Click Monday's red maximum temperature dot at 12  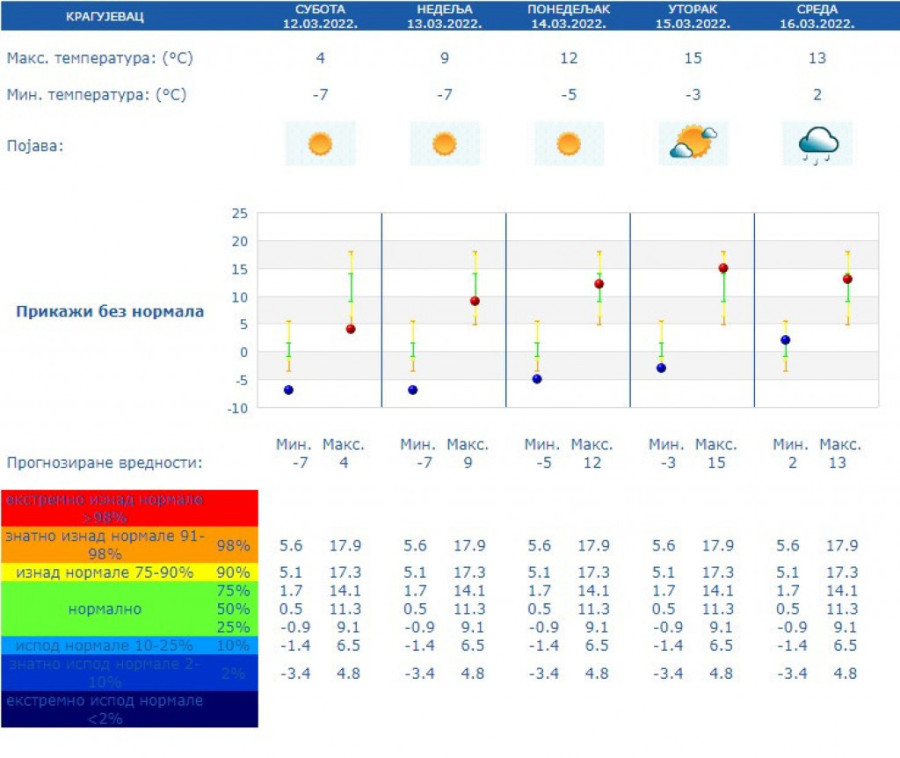pyautogui.click(x=599, y=284)
